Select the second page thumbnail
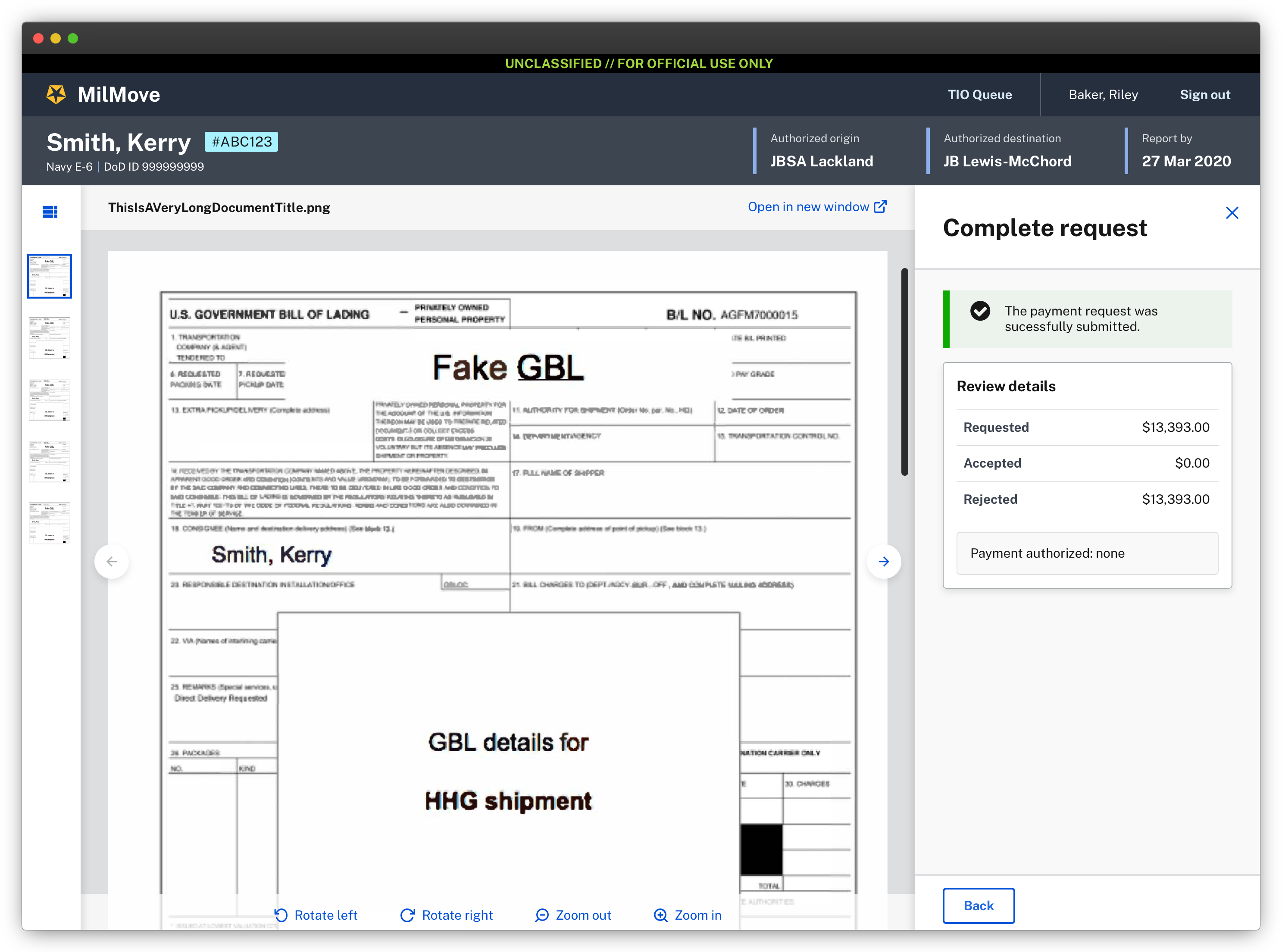 coord(50,338)
